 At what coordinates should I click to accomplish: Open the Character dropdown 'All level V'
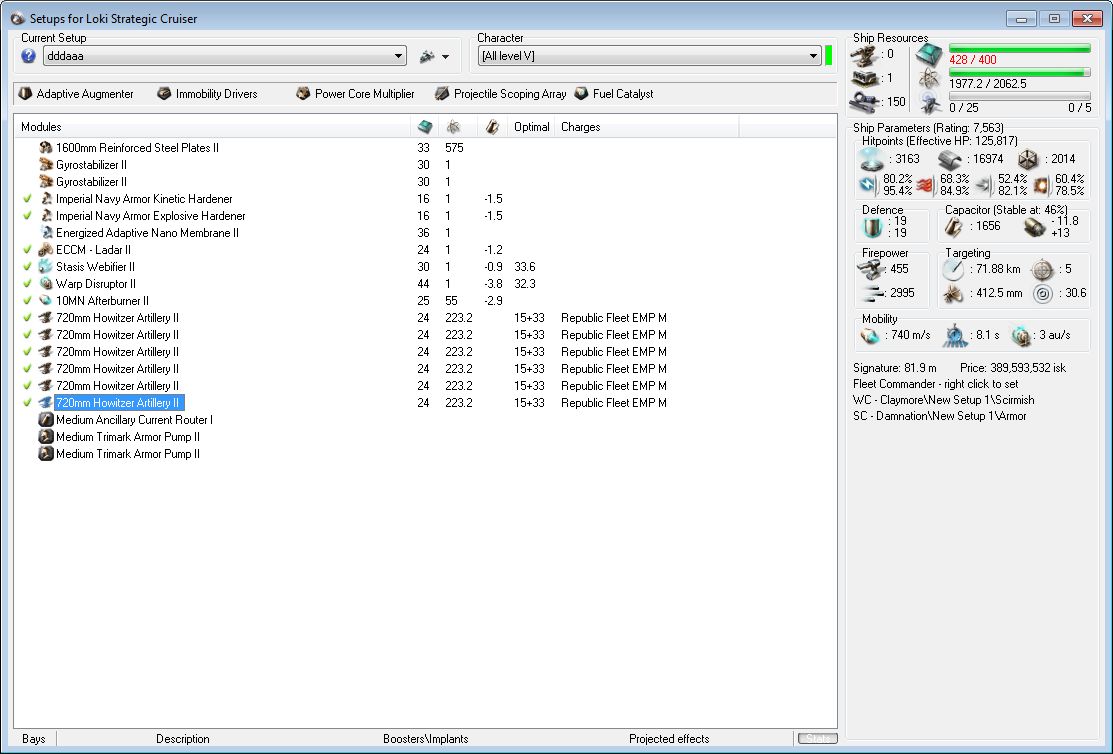[x=649, y=56]
